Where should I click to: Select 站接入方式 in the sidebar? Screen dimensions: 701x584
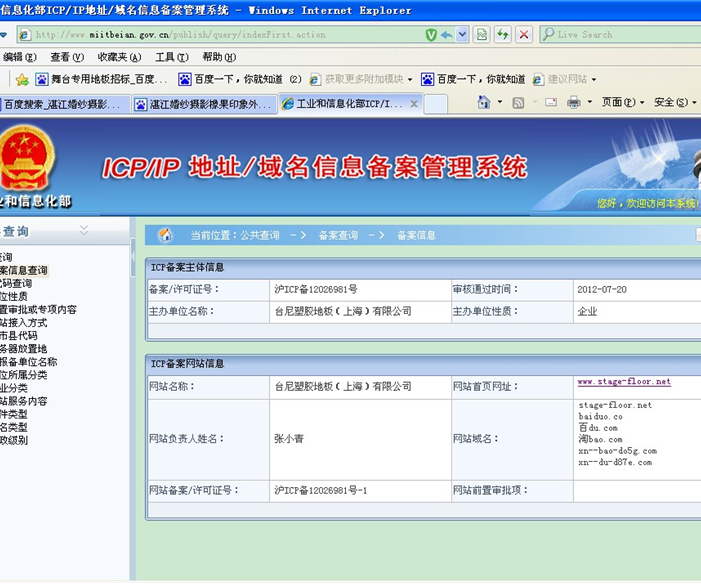[x=24, y=323]
